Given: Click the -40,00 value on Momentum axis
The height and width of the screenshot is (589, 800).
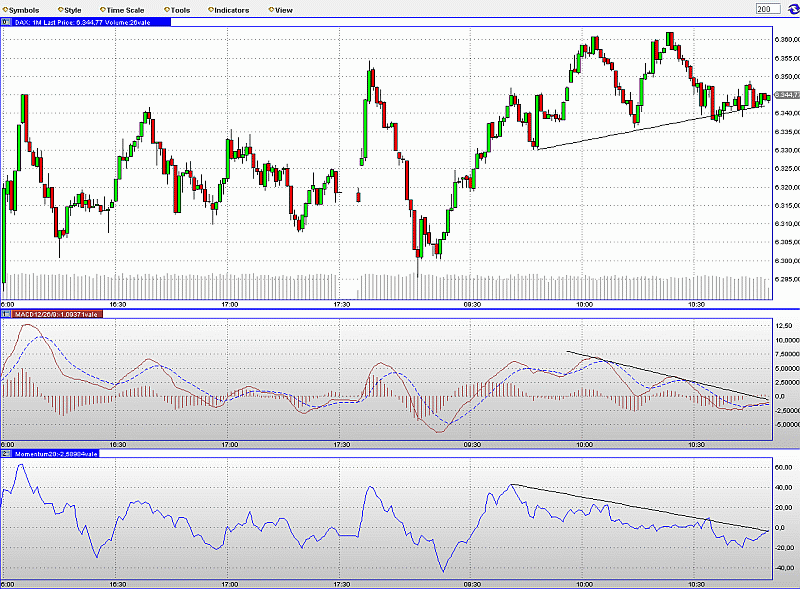Looking at the screenshot, I should coord(784,568).
